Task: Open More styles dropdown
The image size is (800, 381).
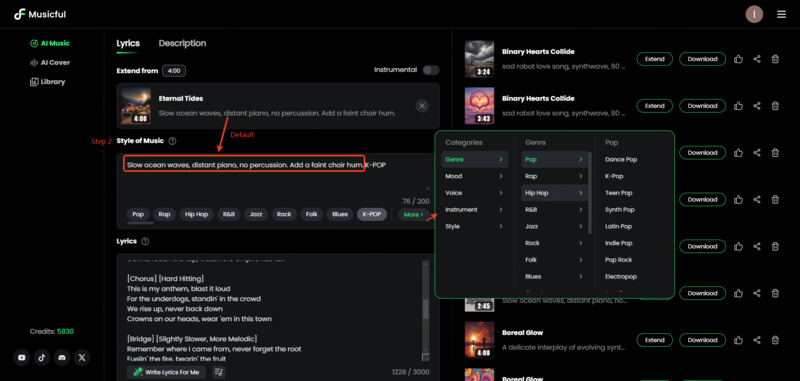Action: 413,215
